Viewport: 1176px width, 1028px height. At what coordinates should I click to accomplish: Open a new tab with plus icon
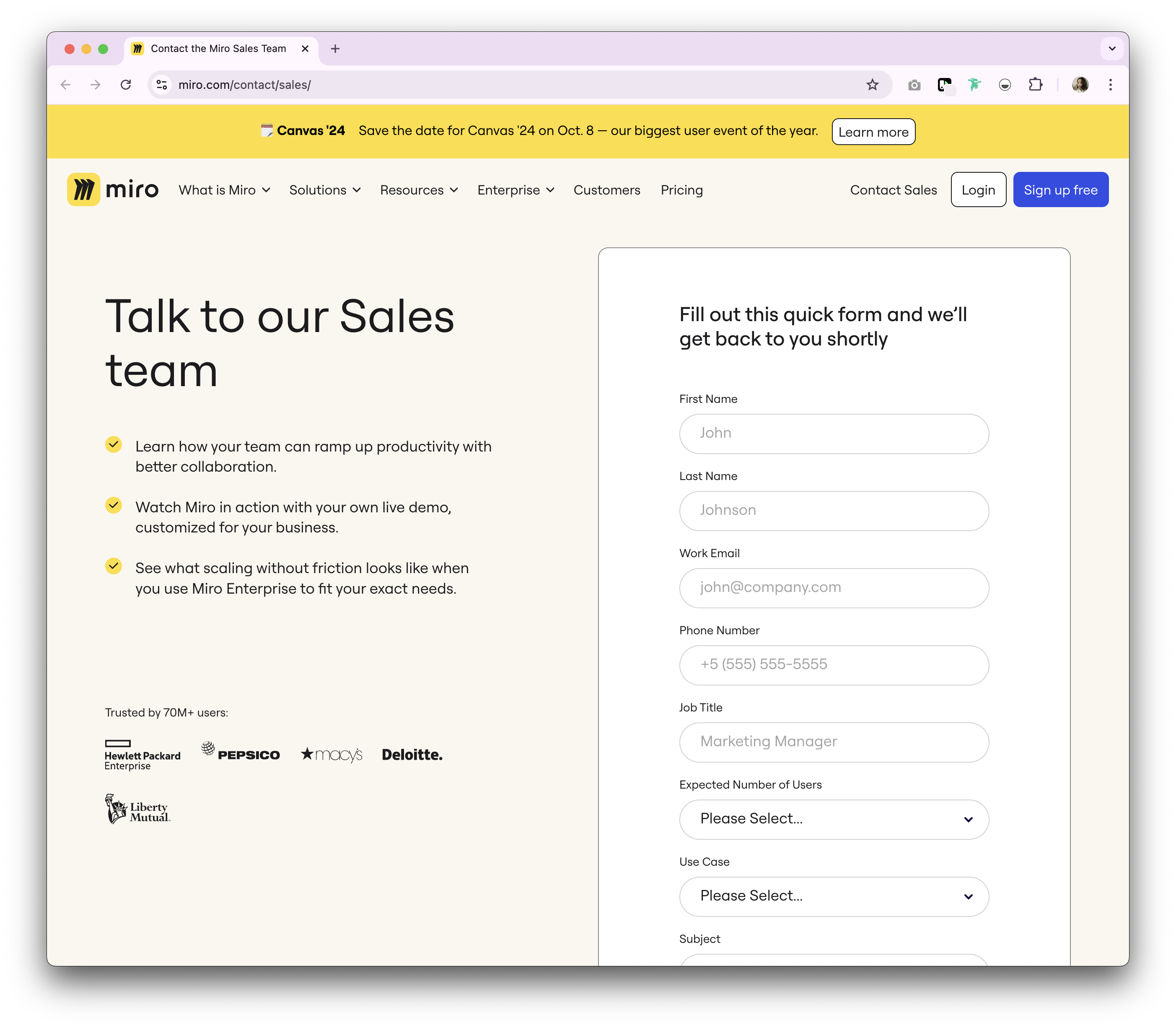tap(335, 49)
